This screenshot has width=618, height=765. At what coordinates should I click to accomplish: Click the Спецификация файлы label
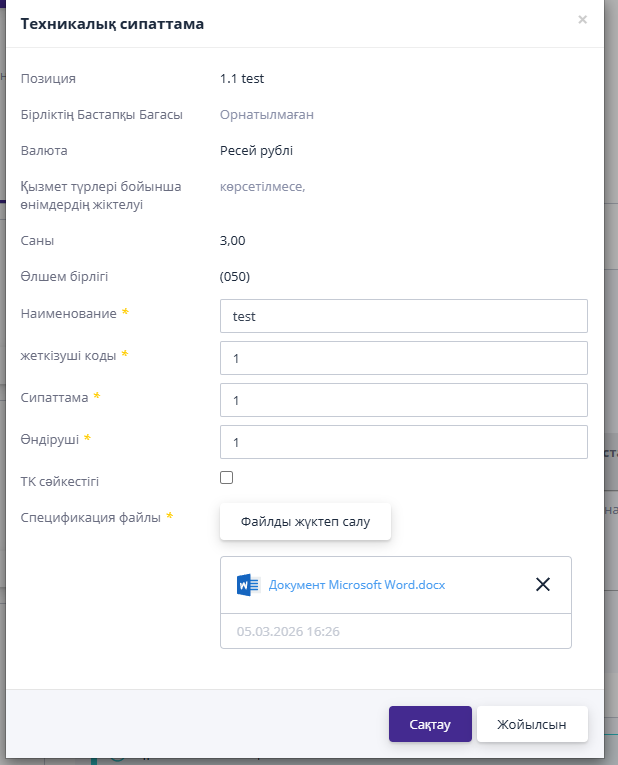(x=90, y=517)
